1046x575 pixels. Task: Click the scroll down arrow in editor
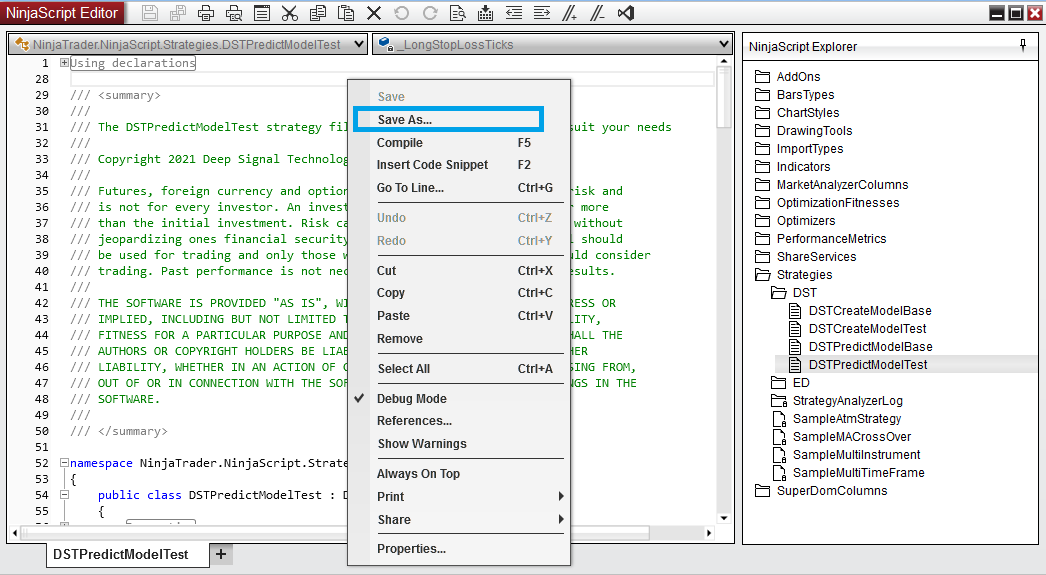point(724,518)
